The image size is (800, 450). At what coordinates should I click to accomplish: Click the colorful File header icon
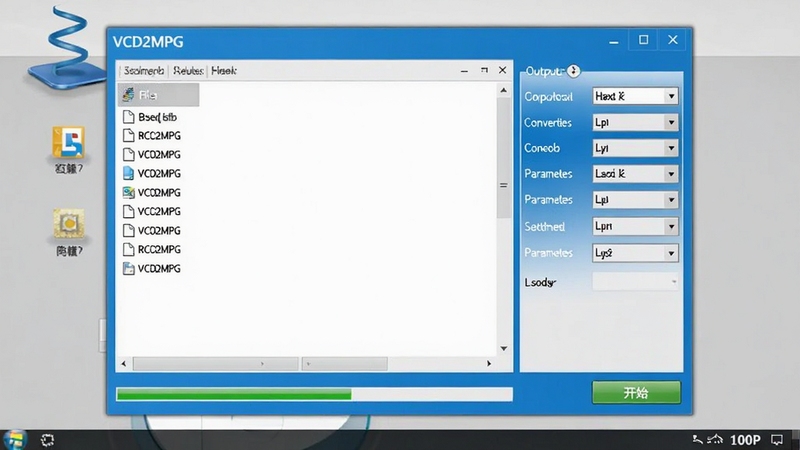coord(129,94)
